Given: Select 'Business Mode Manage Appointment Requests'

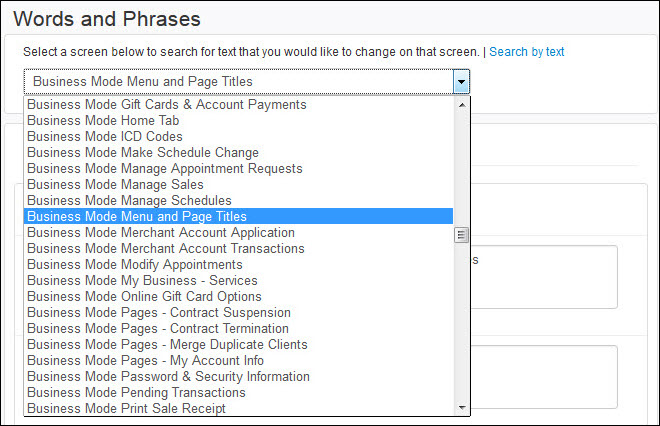Looking at the screenshot, I should tap(165, 168).
